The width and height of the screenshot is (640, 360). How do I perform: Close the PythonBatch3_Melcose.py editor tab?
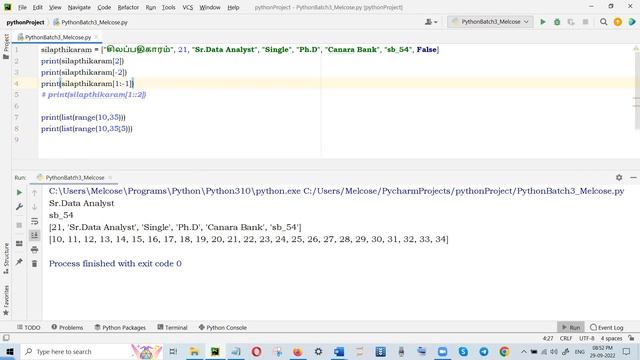[96, 37]
